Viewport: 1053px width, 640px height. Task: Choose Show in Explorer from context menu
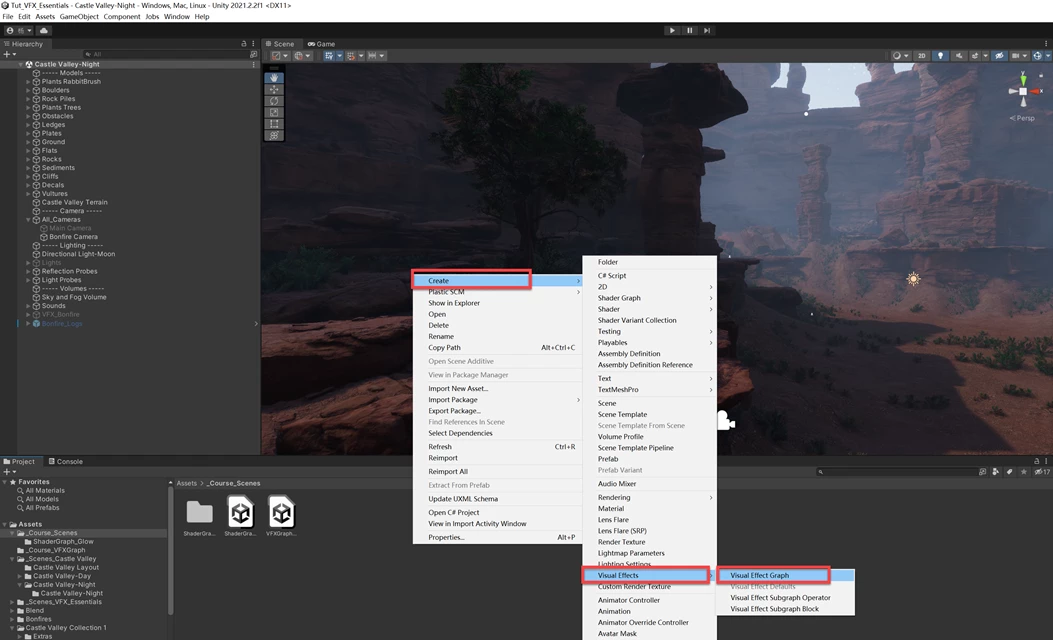[x=497, y=303]
